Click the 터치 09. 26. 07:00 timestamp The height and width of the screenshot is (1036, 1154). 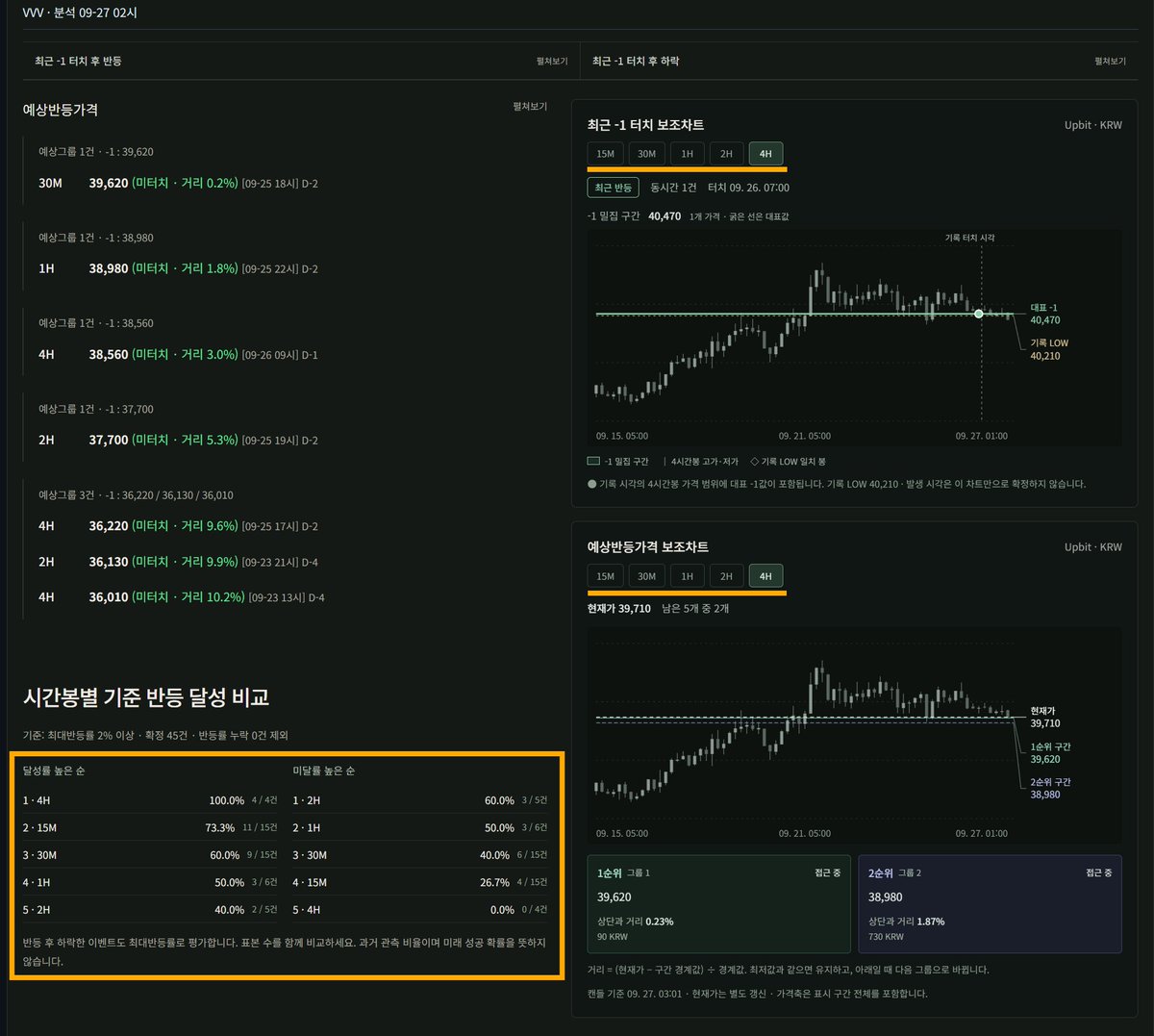point(748,188)
